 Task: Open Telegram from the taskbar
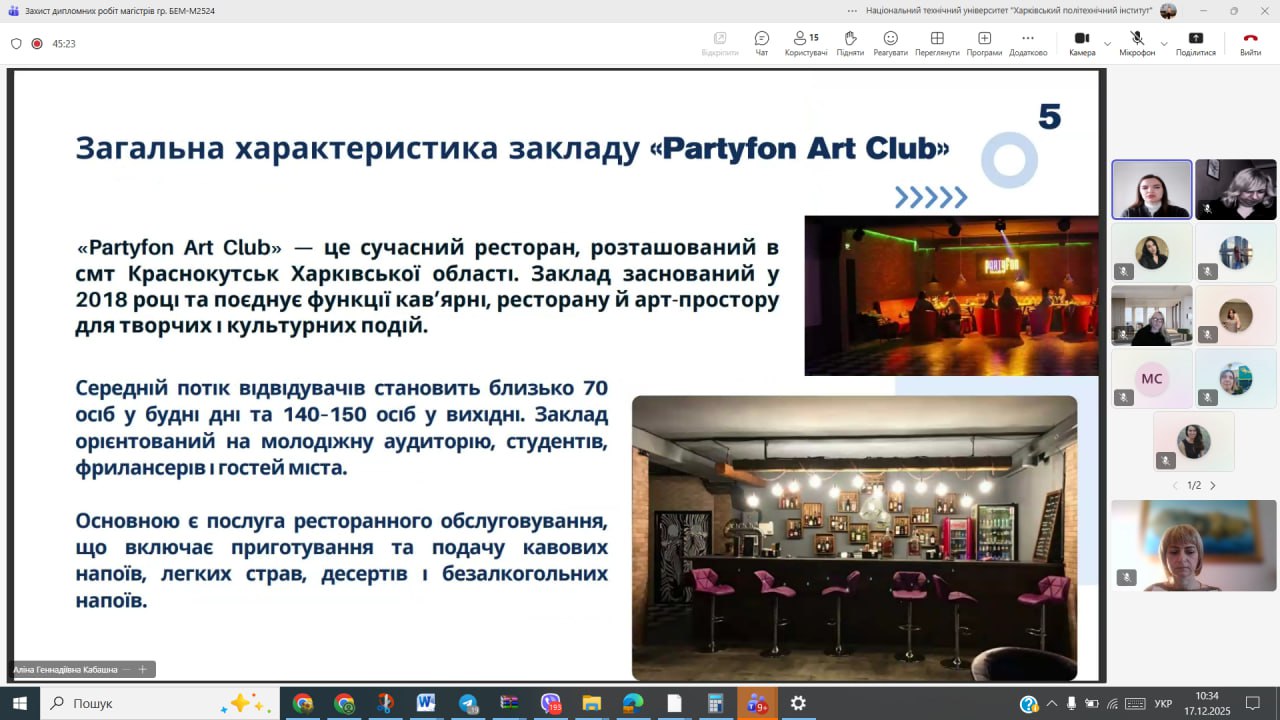[468, 703]
